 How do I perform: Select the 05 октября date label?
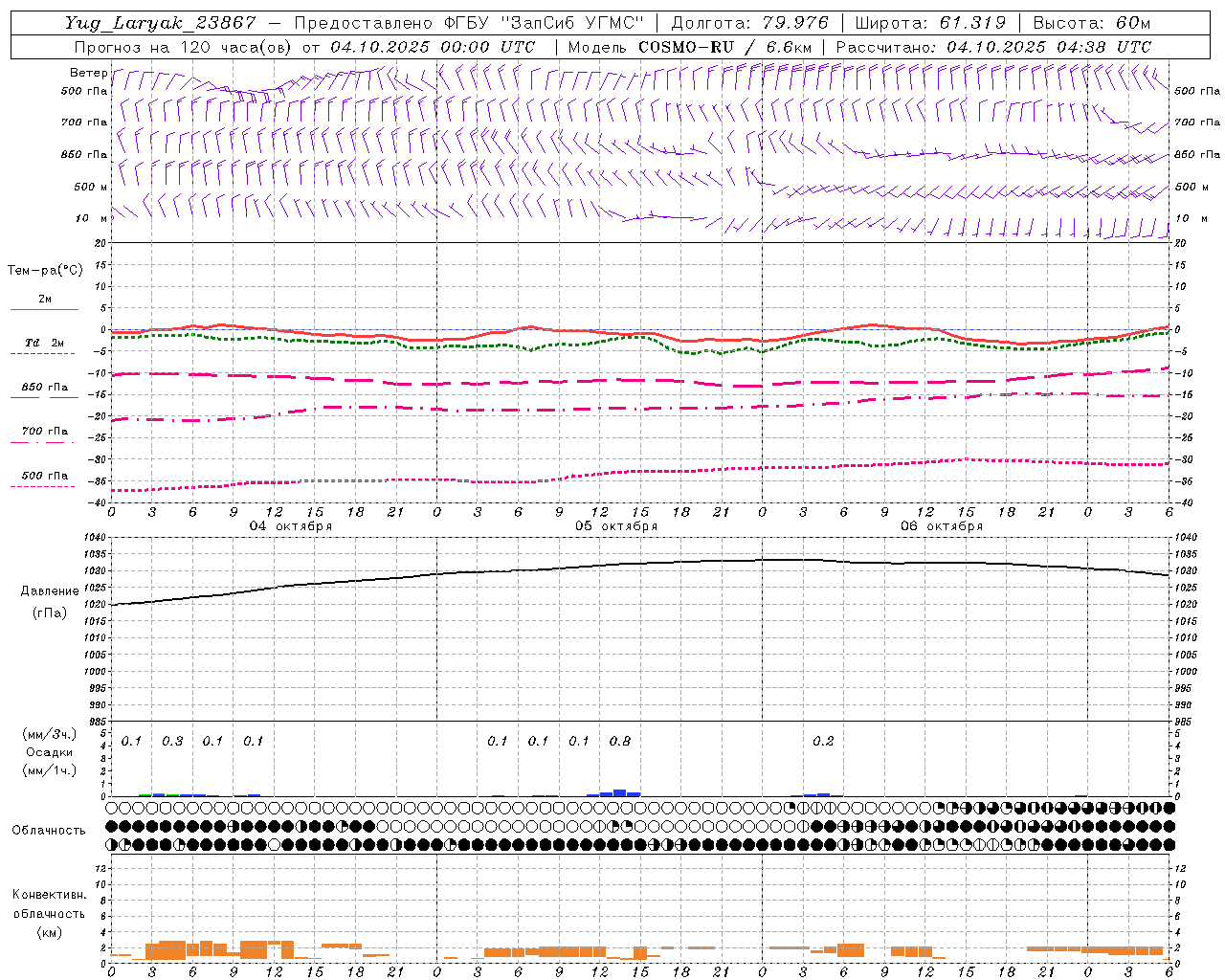[616, 526]
